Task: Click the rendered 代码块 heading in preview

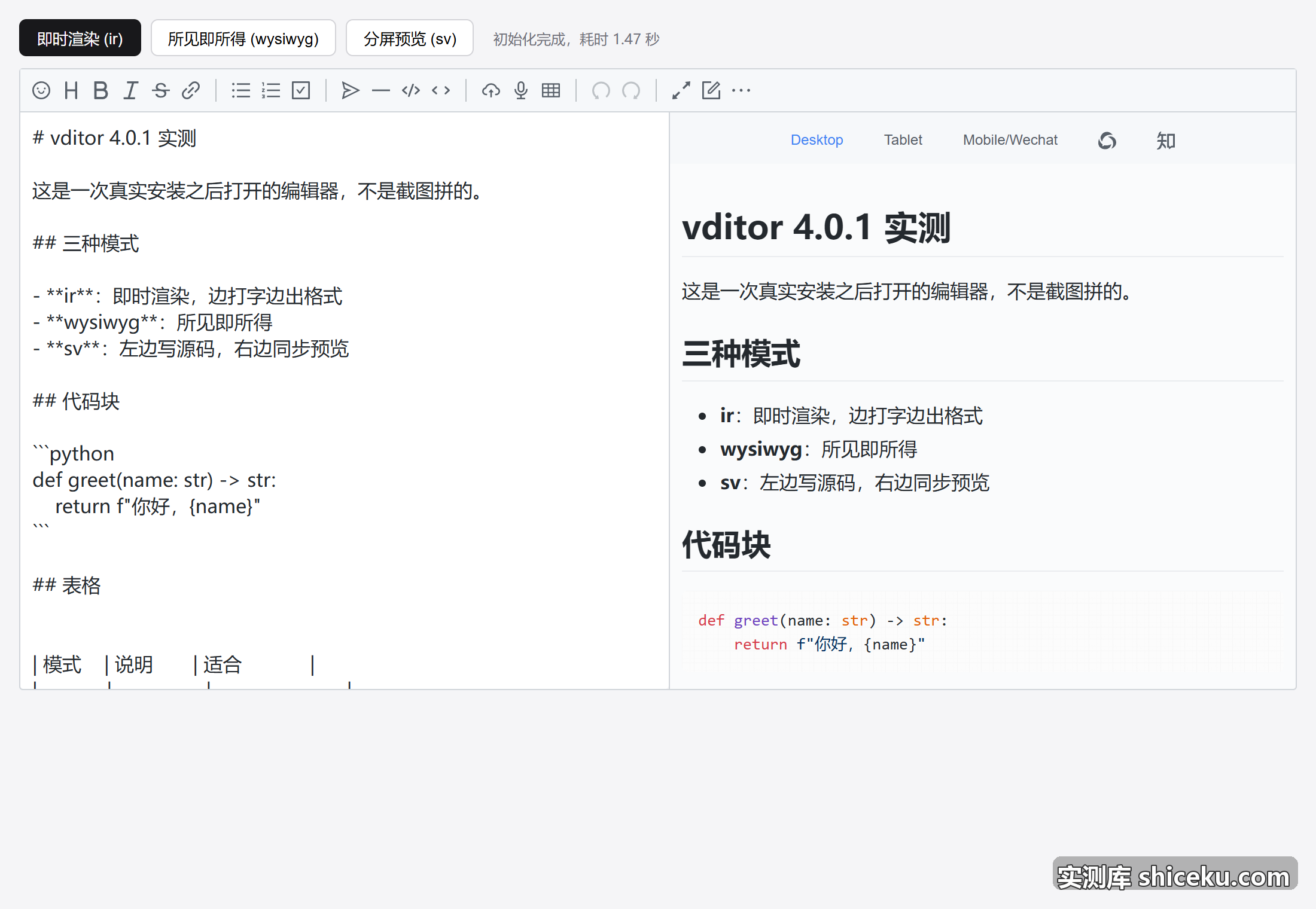Action: 726,545
